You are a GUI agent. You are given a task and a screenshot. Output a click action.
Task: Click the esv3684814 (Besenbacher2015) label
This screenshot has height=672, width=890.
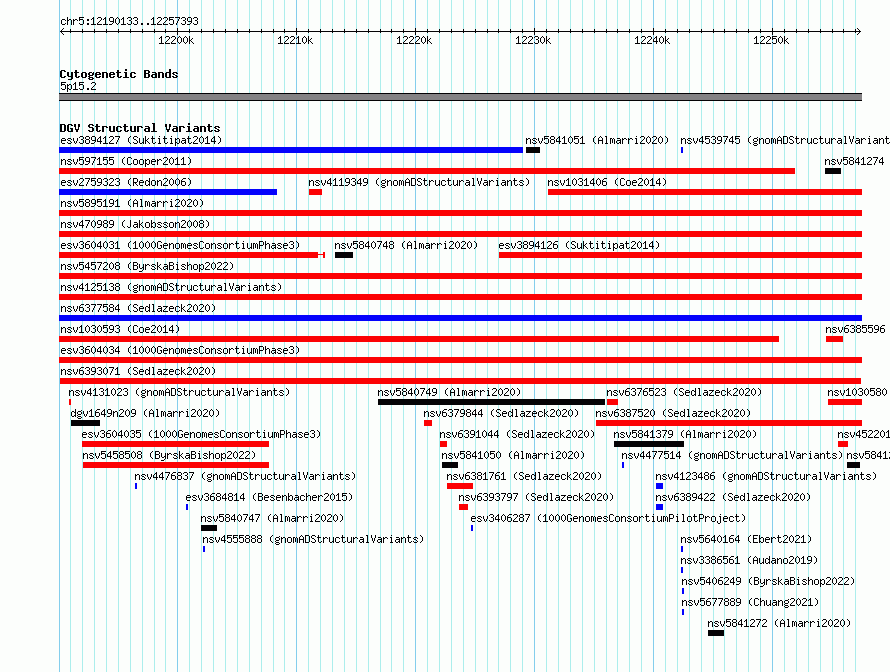[269, 497]
